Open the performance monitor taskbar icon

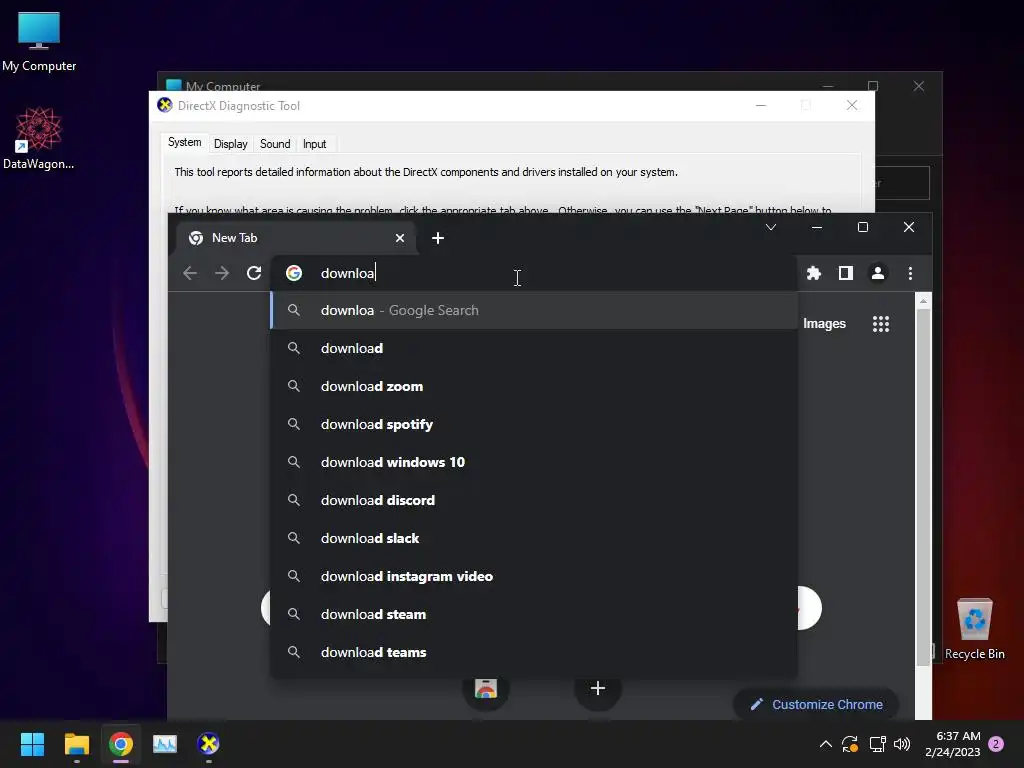165,744
